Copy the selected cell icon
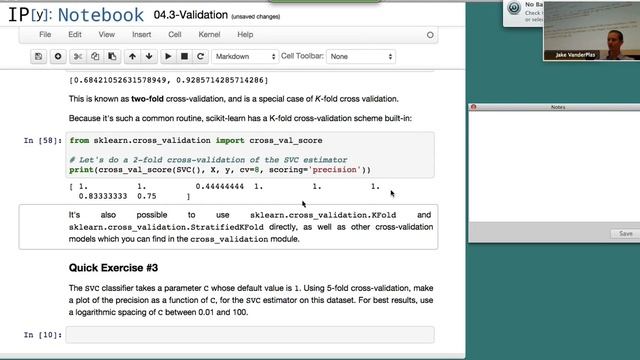 pyautogui.click(x=95, y=57)
